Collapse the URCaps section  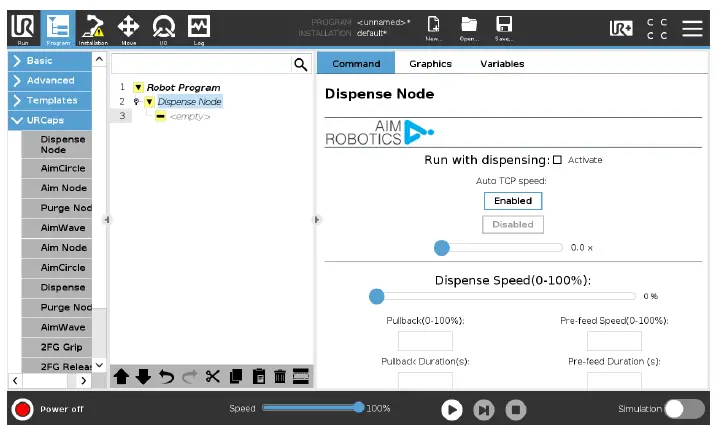(50, 121)
